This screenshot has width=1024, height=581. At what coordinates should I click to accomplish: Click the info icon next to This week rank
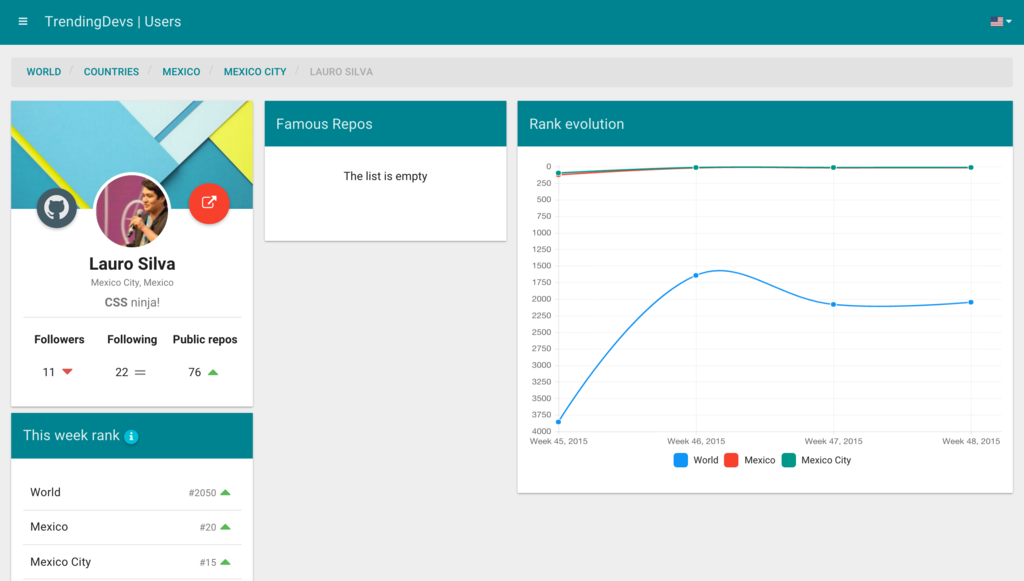click(130, 436)
